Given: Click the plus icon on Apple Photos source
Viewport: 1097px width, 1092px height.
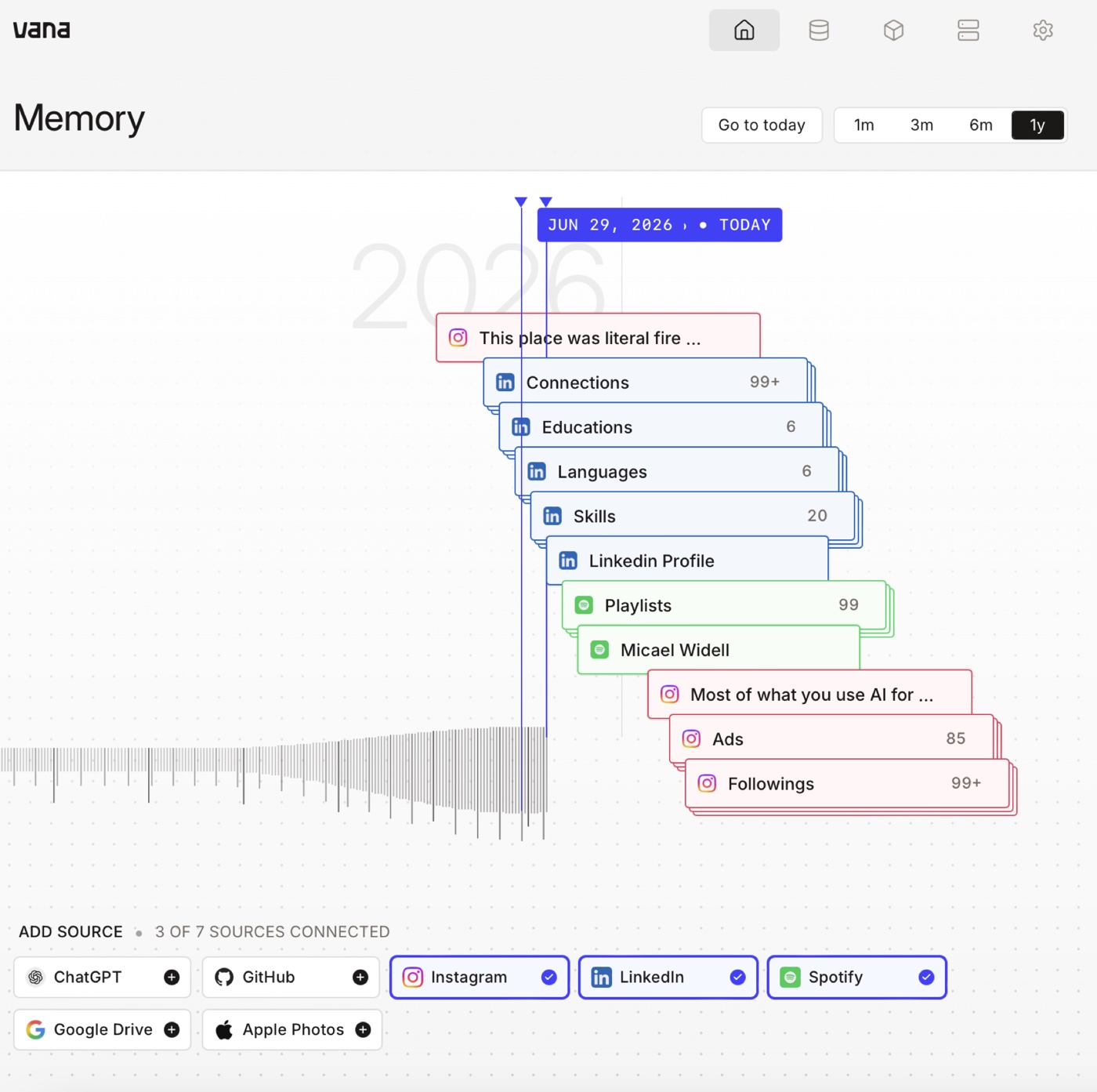Looking at the screenshot, I should click(x=363, y=1029).
